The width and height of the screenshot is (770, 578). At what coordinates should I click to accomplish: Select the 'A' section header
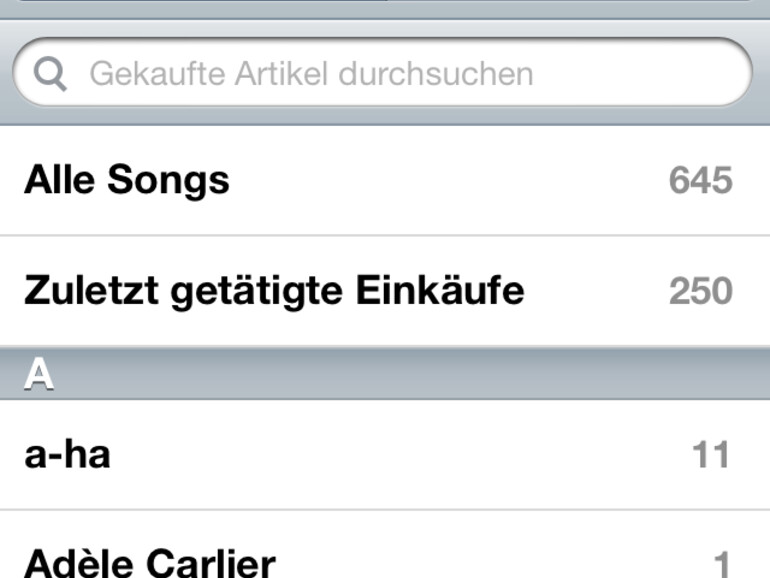38,374
